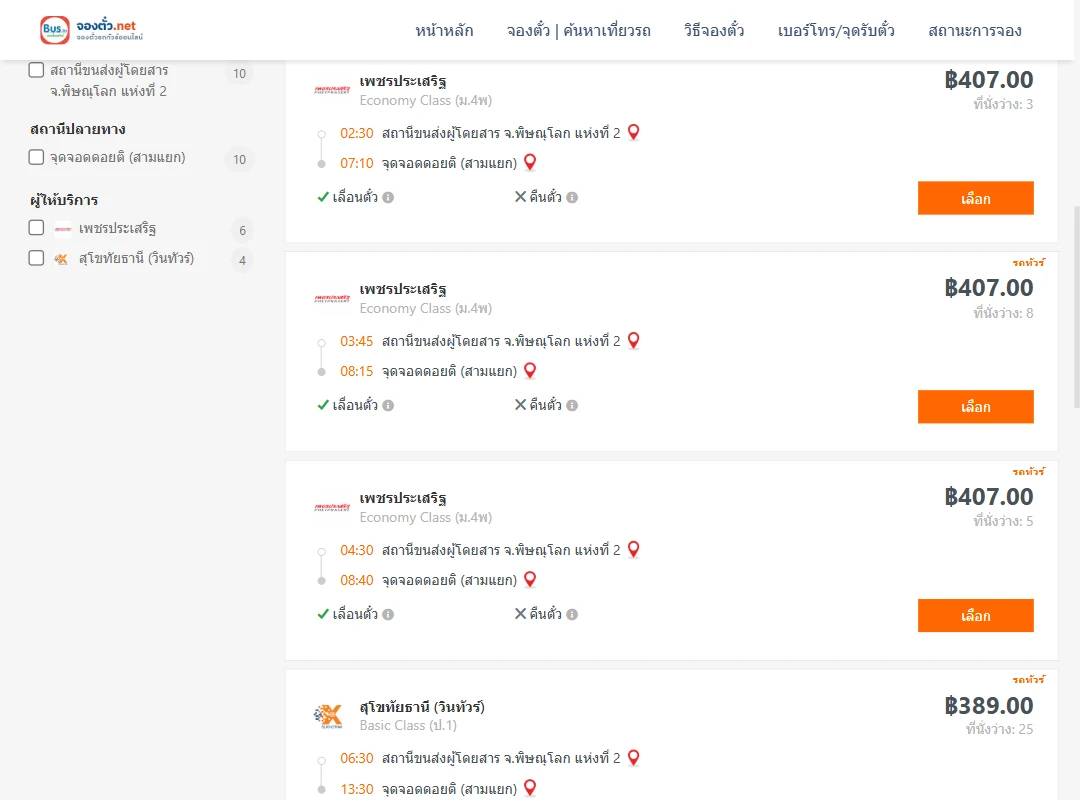Go to the วิธีจองตั๋ว menu page

pos(714,30)
